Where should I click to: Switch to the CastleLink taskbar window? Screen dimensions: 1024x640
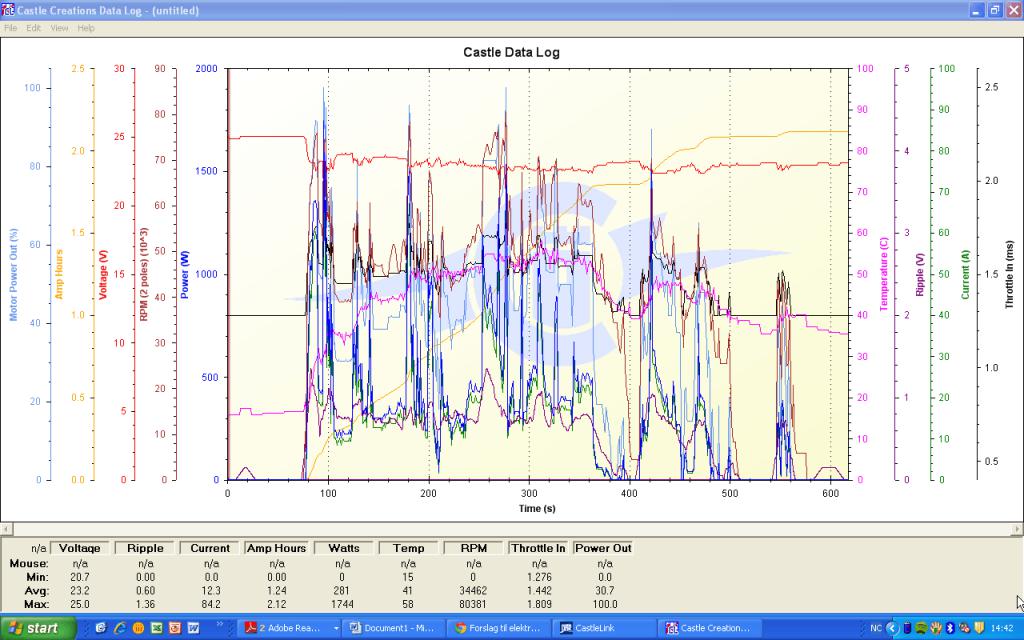click(606, 628)
